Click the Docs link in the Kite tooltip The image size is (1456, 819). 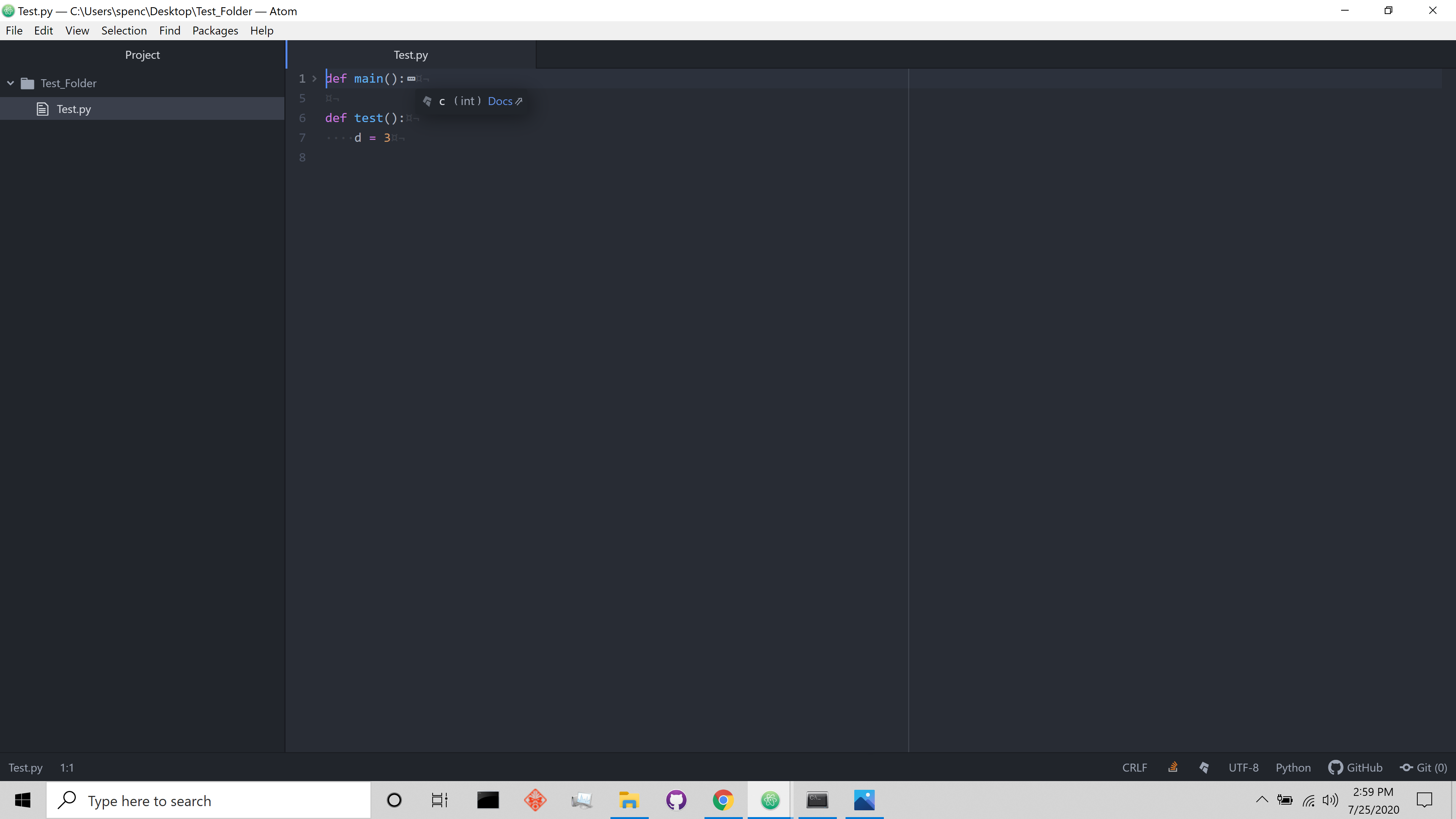pos(500,101)
